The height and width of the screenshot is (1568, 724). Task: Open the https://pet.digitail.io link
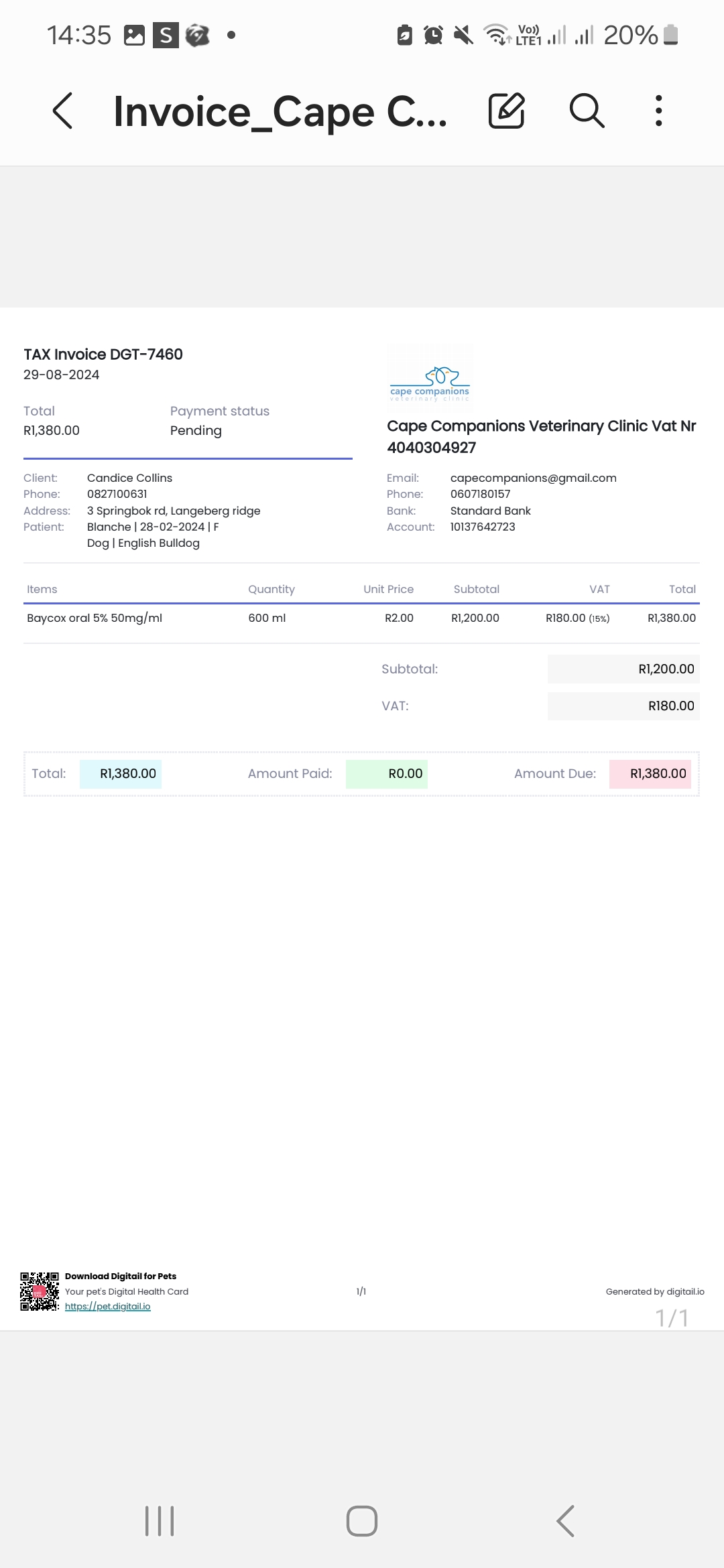pos(108,1306)
